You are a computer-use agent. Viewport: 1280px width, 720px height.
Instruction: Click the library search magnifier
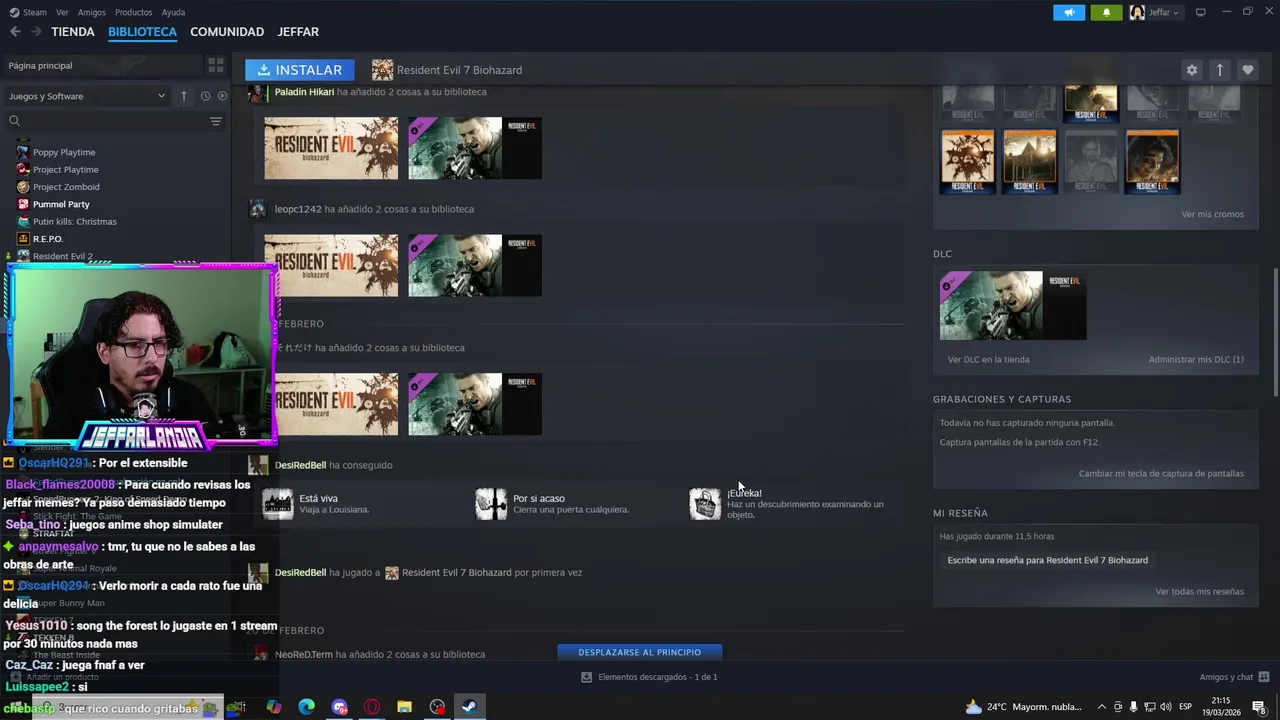pos(14,121)
